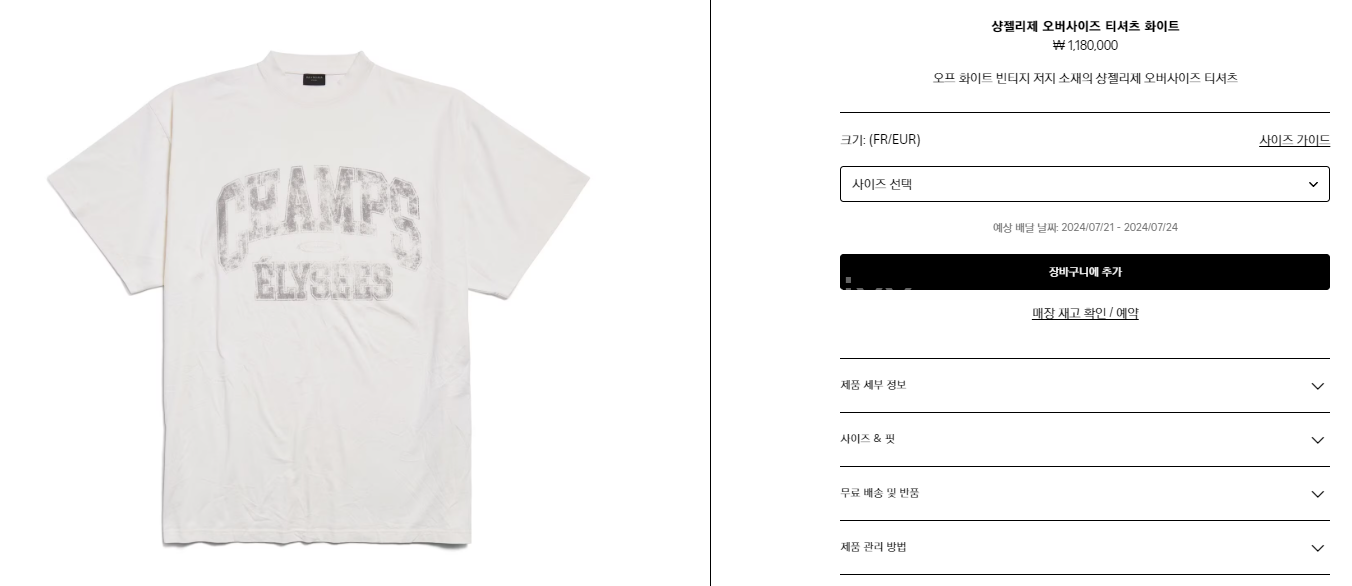This screenshot has height=586, width=1352.
Task: Open the 사이즈 선택 dropdown
Action: coord(1085,184)
